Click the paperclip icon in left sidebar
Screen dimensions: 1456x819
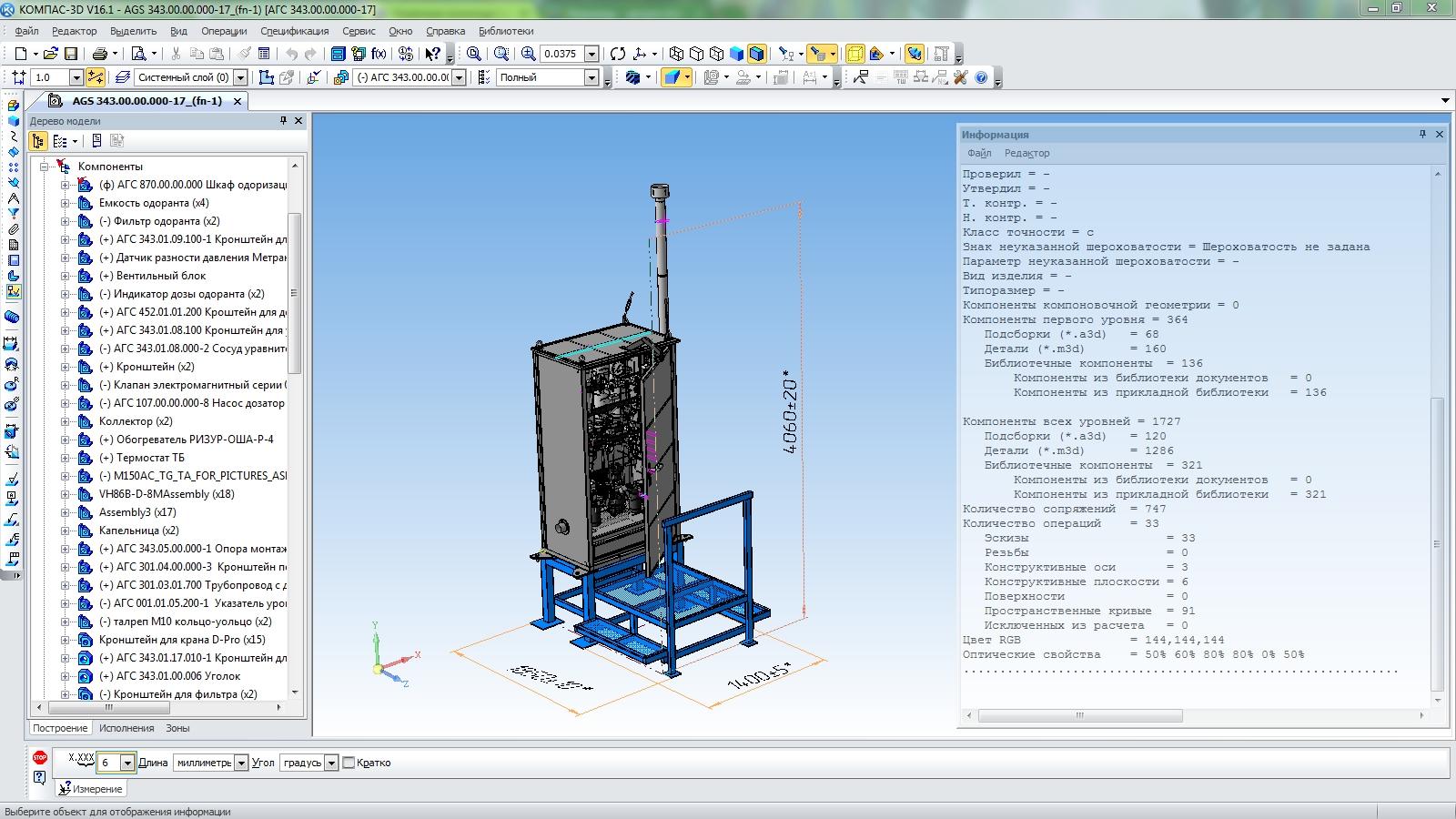[x=13, y=229]
